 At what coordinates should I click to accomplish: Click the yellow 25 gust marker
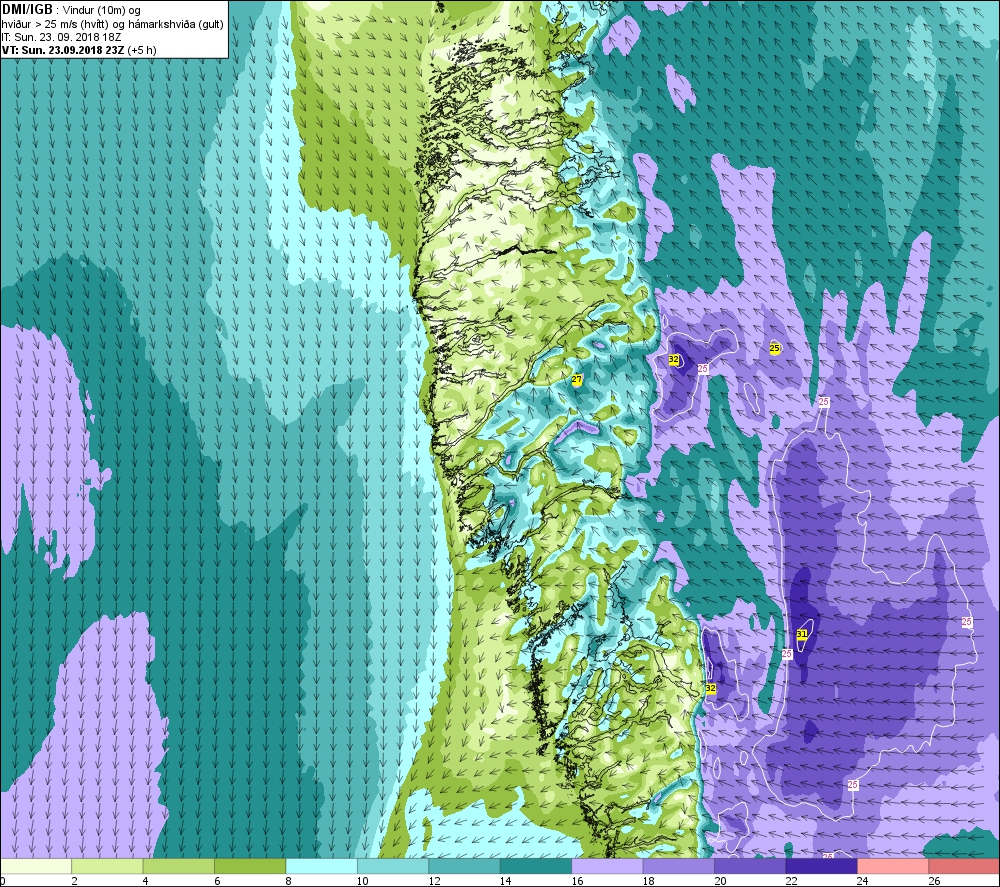pyautogui.click(x=774, y=348)
